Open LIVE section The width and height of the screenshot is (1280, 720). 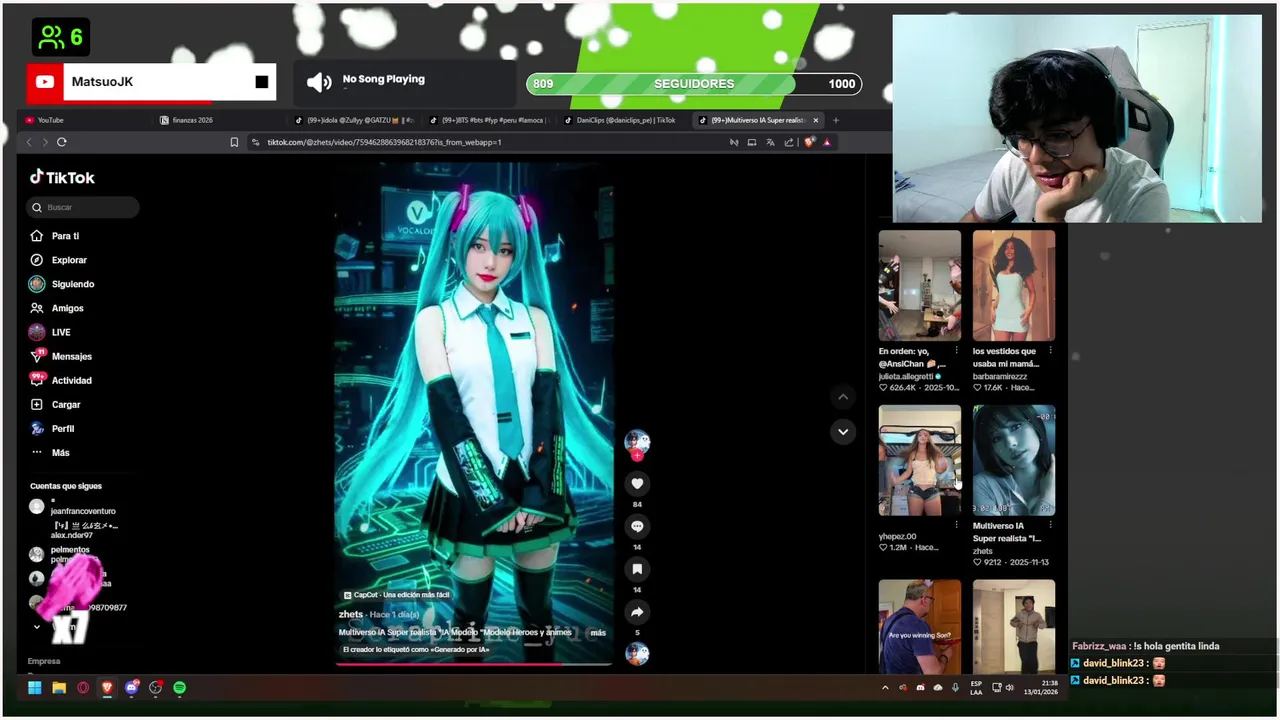(50, 332)
